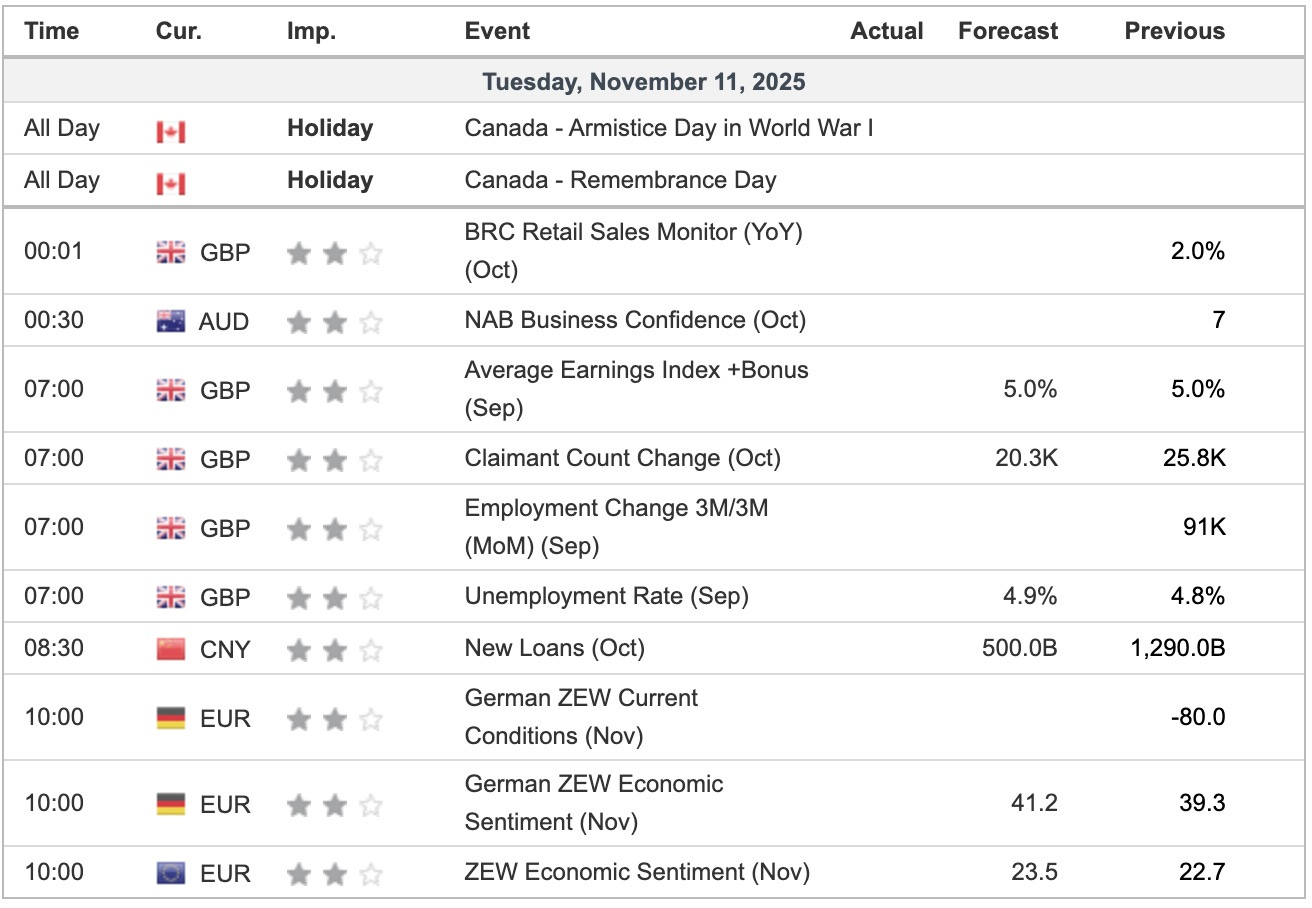Click the Time column header
1312x908 pixels.
point(52,31)
